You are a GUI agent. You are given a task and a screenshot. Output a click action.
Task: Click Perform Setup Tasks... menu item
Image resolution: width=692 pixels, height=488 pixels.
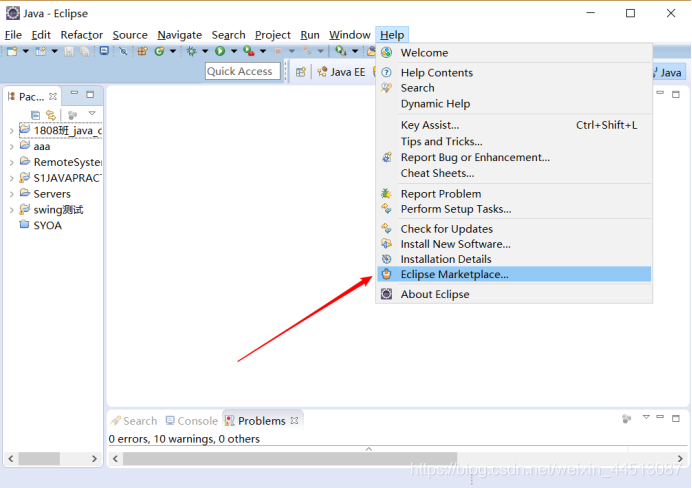[514, 209]
